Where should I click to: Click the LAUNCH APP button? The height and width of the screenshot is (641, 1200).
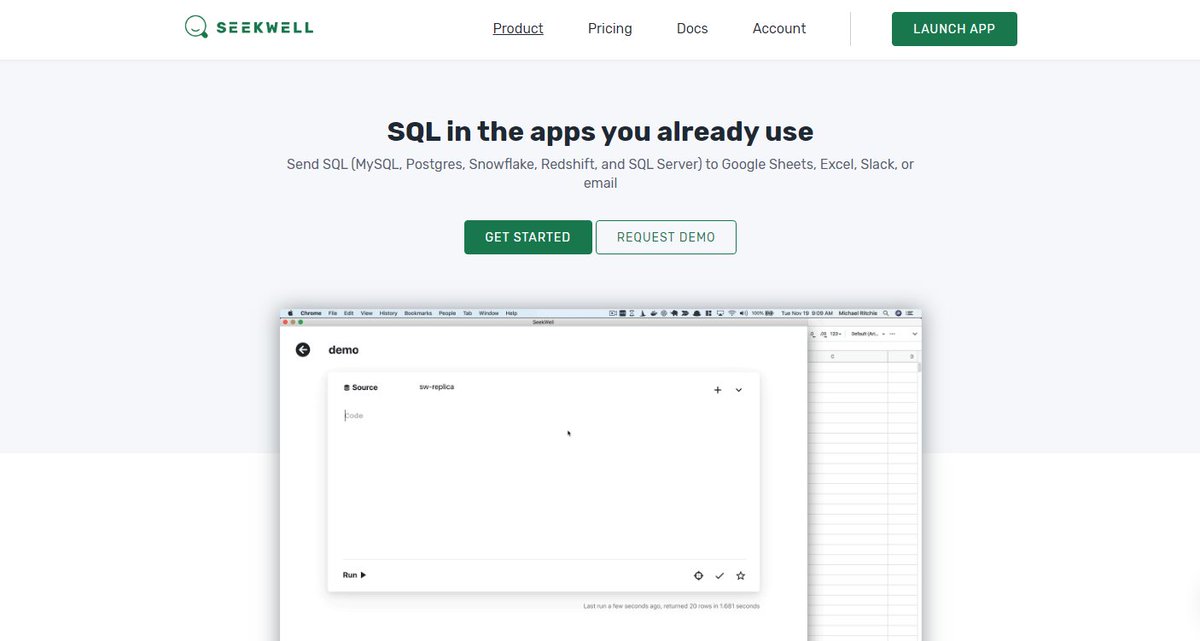point(954,28)
